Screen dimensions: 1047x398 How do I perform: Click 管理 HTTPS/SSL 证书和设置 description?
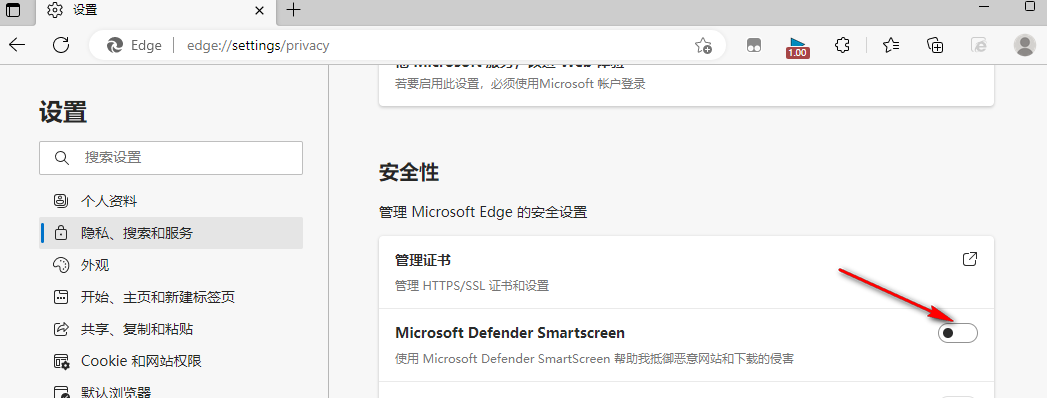coord(472,286)
